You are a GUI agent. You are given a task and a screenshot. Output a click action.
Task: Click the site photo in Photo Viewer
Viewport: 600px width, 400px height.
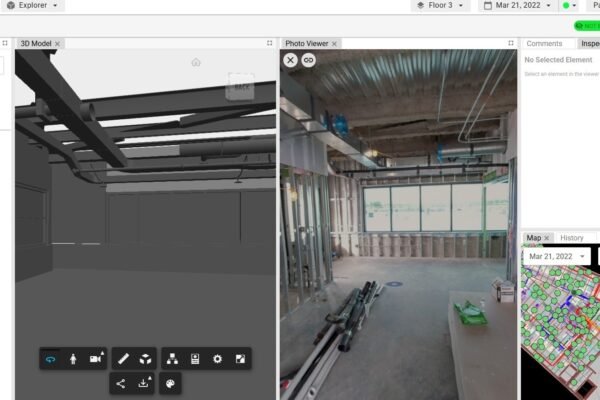click(398, 225)
